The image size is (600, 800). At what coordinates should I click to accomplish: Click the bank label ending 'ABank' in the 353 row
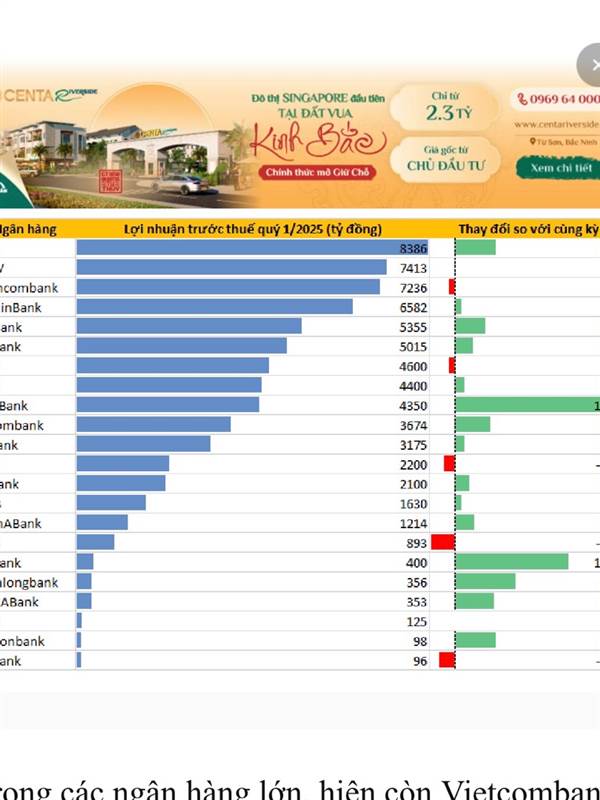pos(19,602)
